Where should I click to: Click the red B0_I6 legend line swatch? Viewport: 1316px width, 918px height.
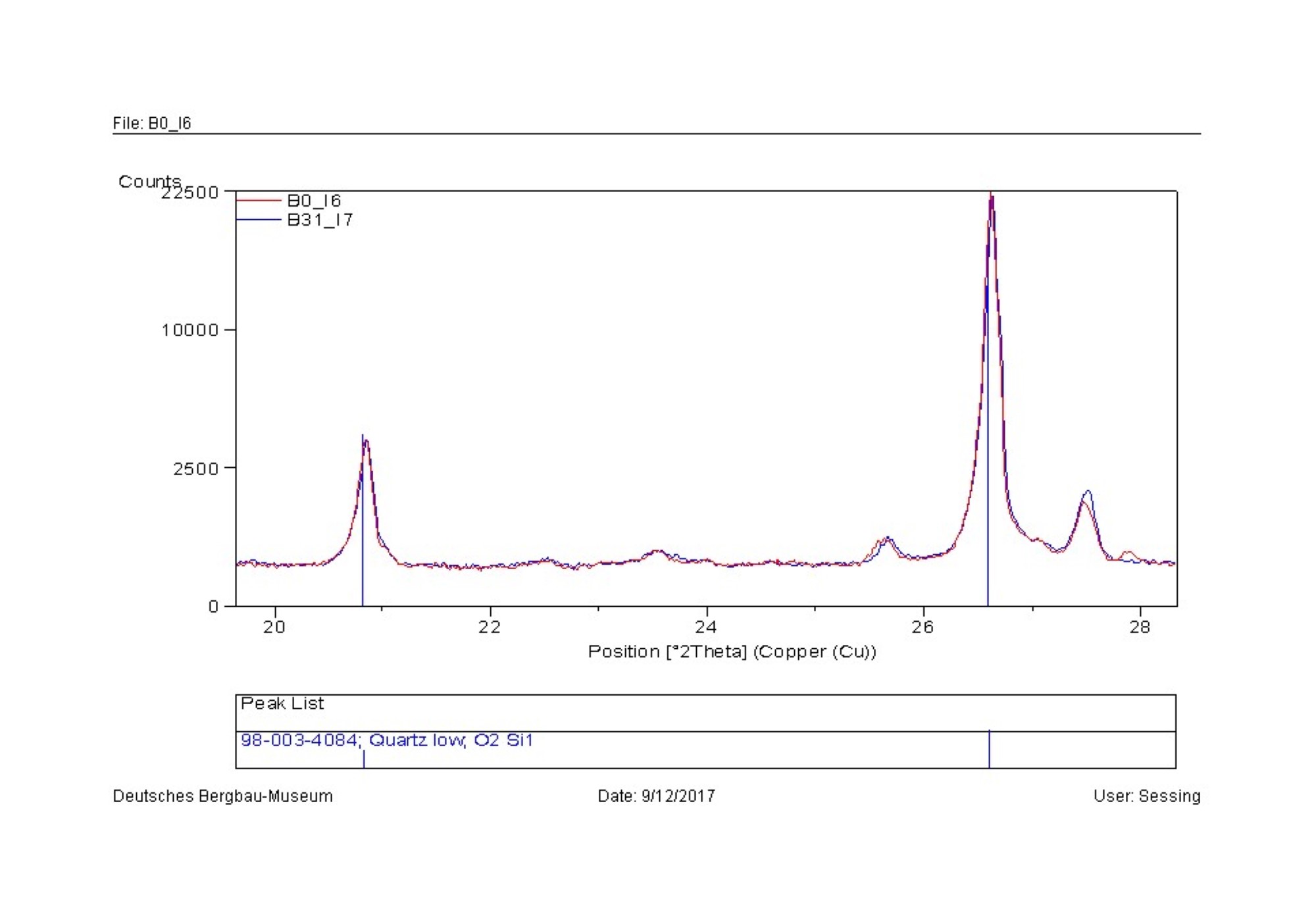click(259, 200)
